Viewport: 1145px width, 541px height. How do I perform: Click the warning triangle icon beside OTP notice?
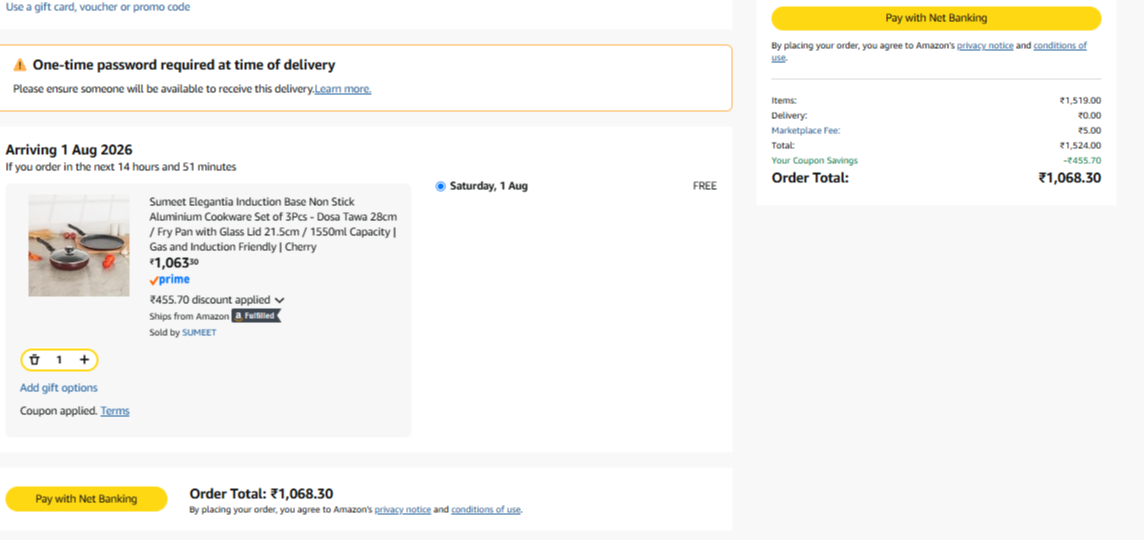[x=20, y=65]
